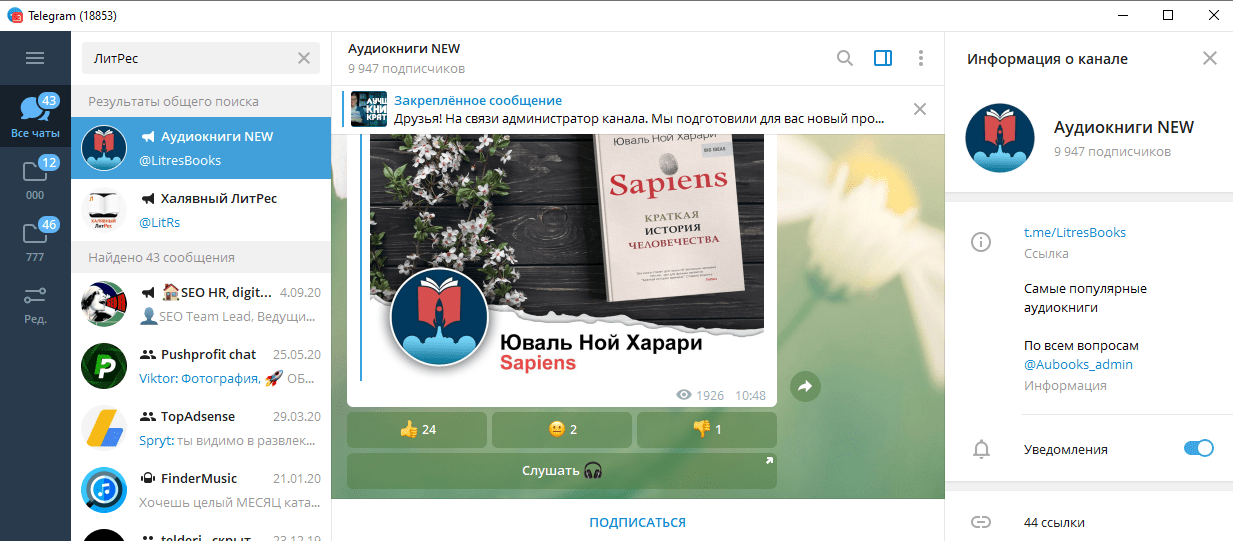Open the three-dot channel options menu
Viewport: 1233px width, 541px height.
921,58
